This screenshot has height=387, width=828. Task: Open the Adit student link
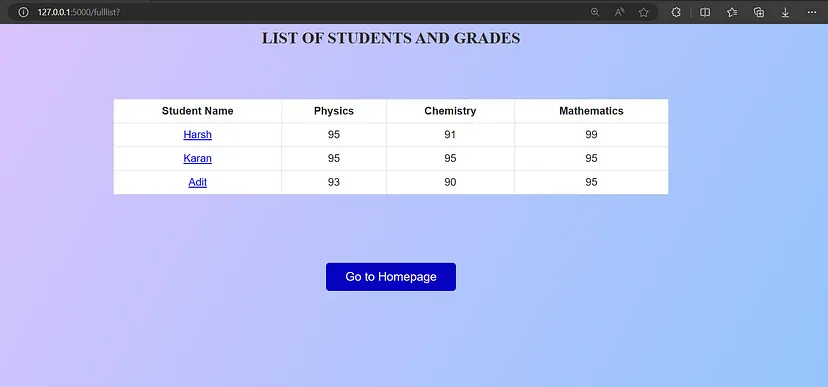197,182
